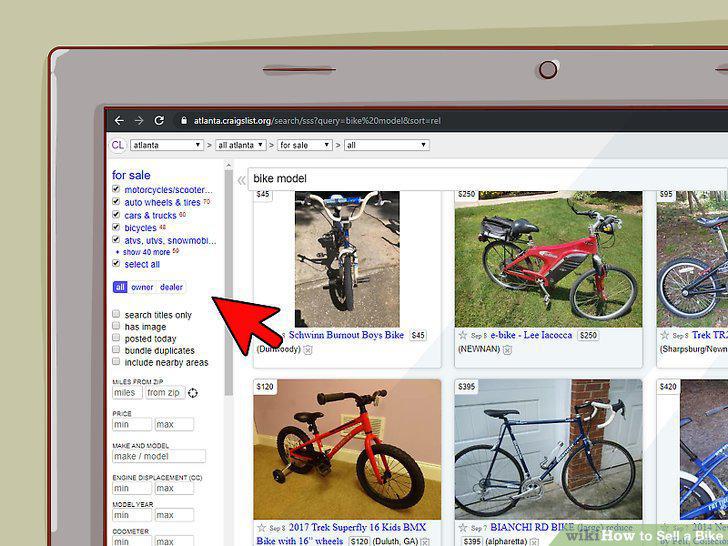Hide the Duluth, GA listing icon
Screen dimensions: 728x546
[425, 542]
